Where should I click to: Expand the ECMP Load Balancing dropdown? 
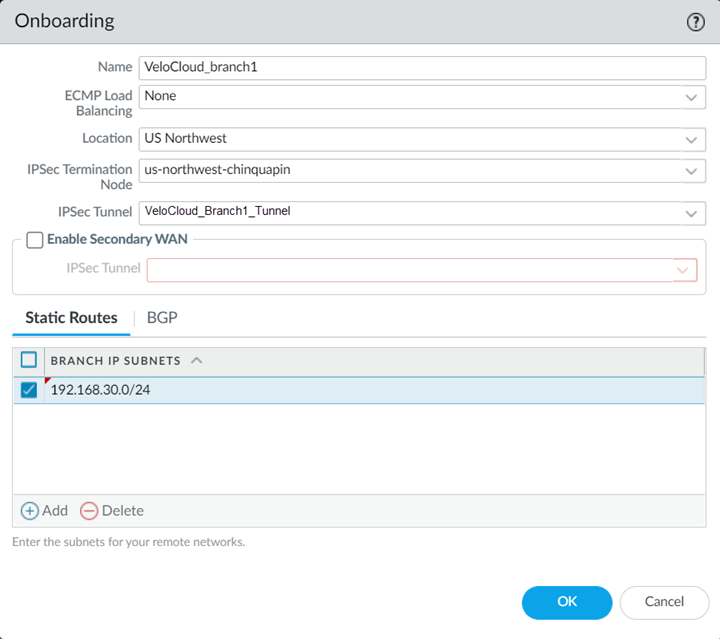[x=690, y=97]
